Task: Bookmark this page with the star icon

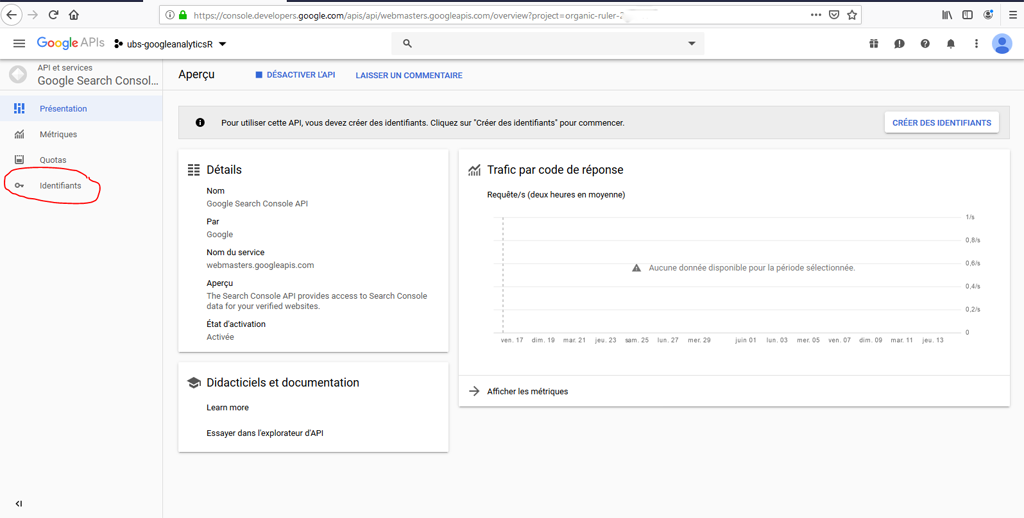Action: 852,14
